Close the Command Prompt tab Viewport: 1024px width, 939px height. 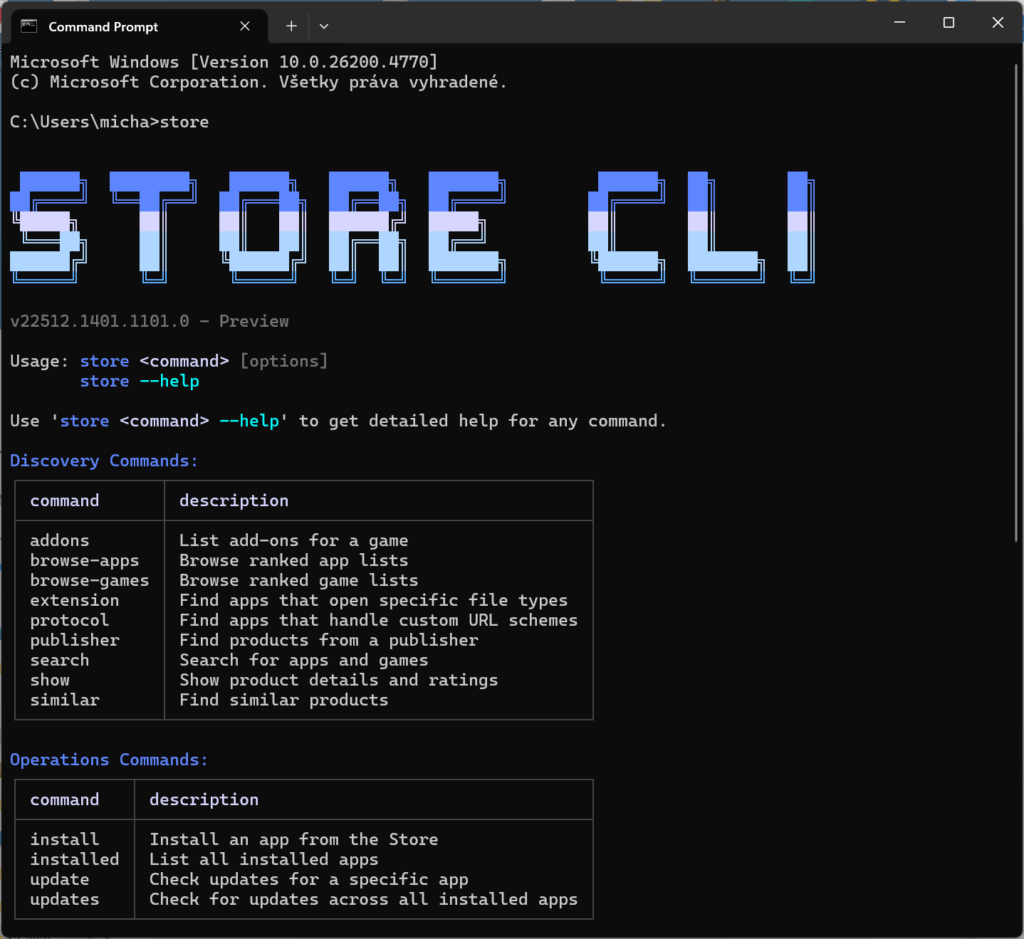point(245,26)
